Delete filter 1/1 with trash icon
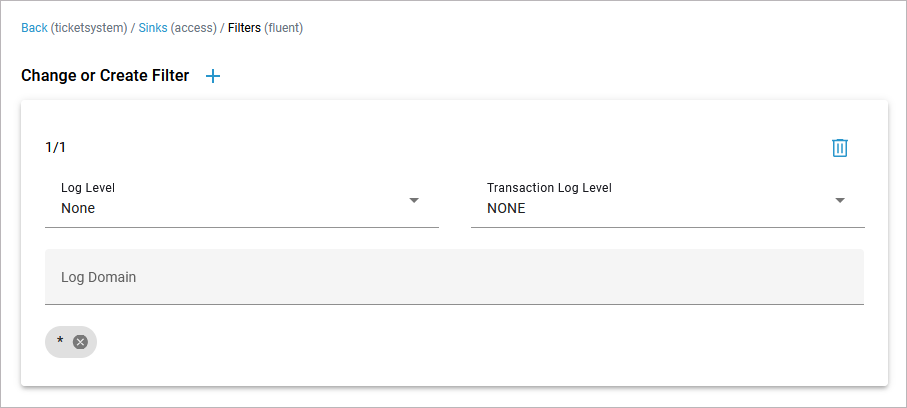907x408 pixels. (x=840, y=148)
